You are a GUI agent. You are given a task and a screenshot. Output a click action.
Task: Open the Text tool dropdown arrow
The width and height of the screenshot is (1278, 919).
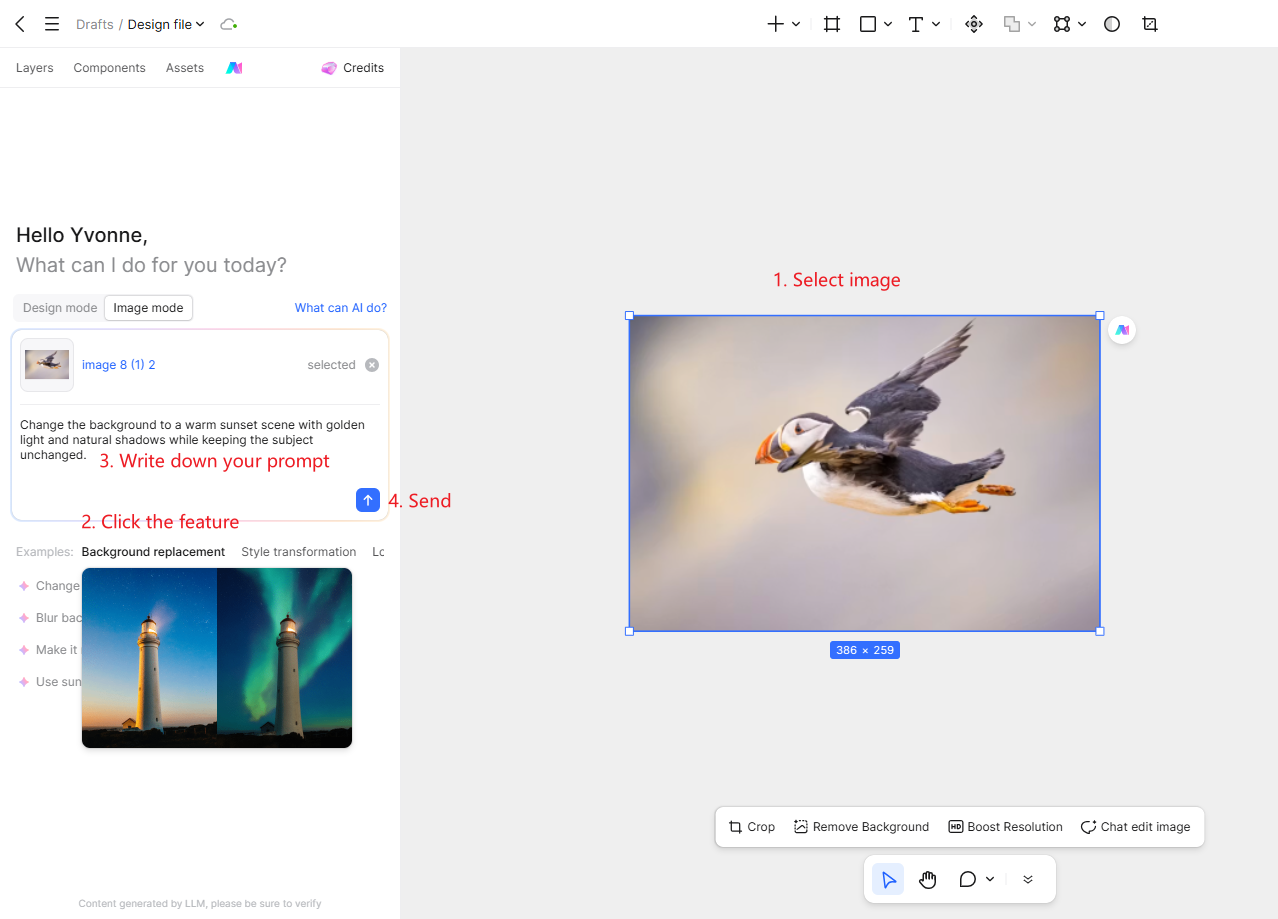936,24
